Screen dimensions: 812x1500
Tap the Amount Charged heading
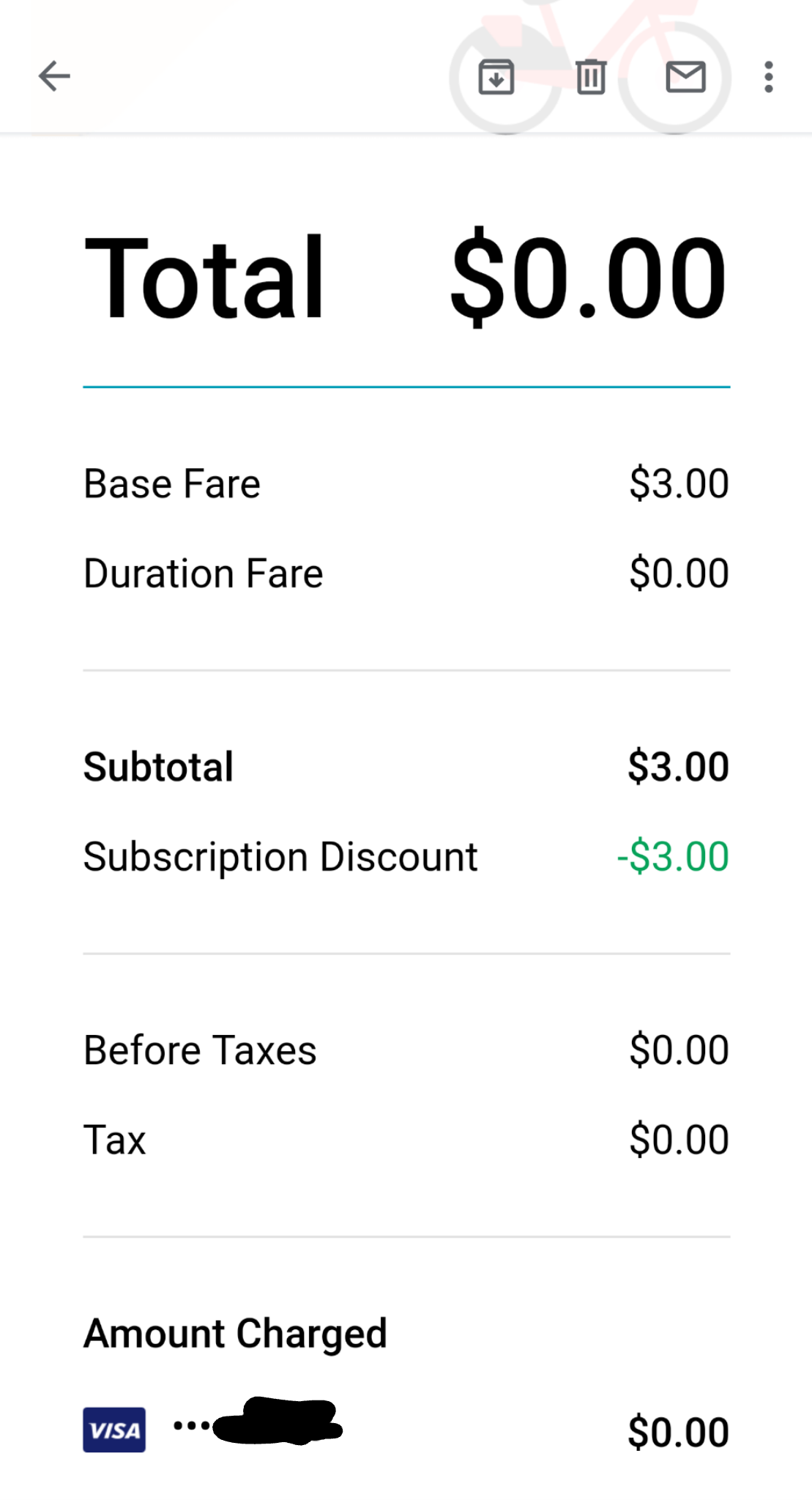point(235,1333)
